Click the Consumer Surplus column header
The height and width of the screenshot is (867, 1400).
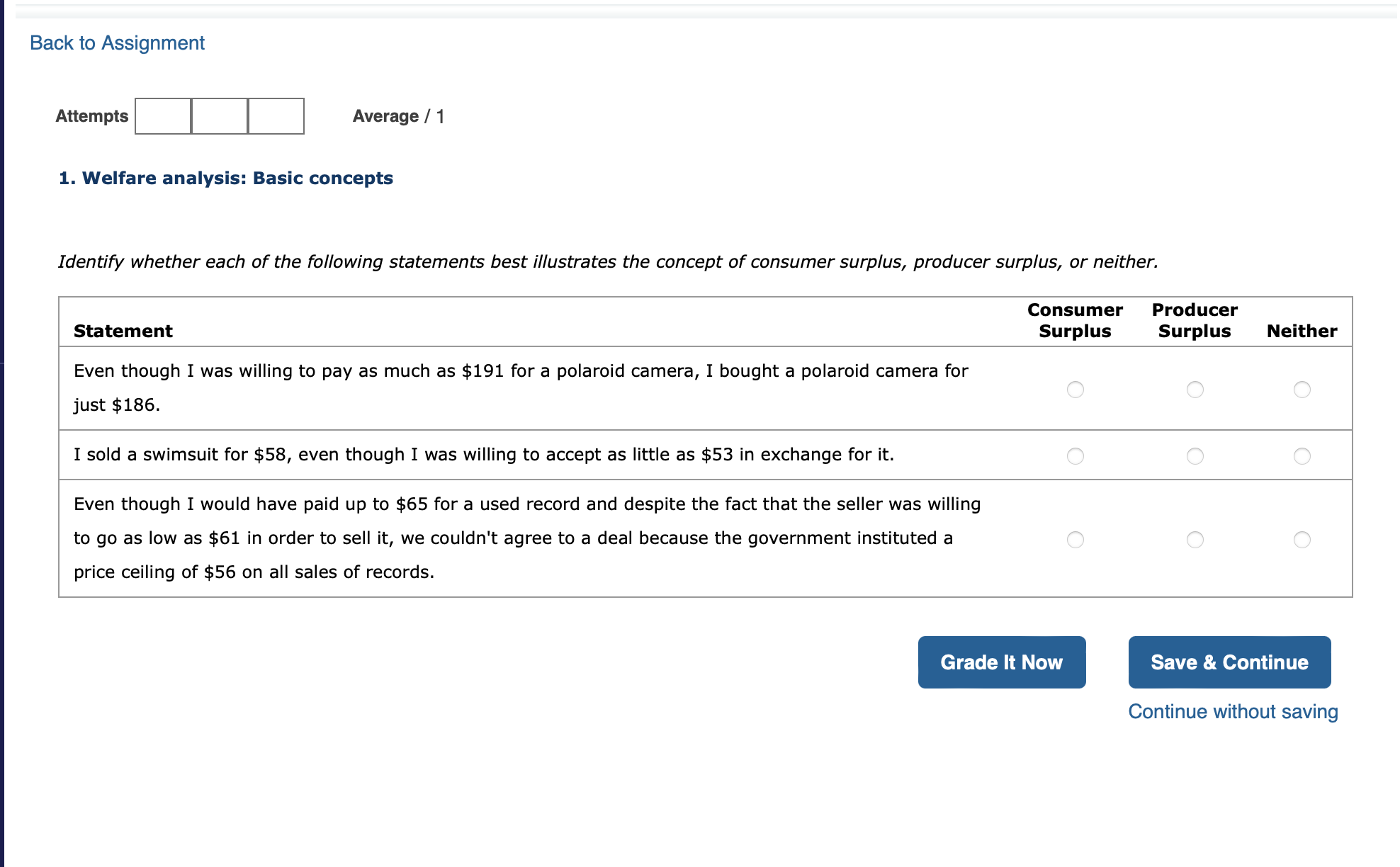point(1074,320)
